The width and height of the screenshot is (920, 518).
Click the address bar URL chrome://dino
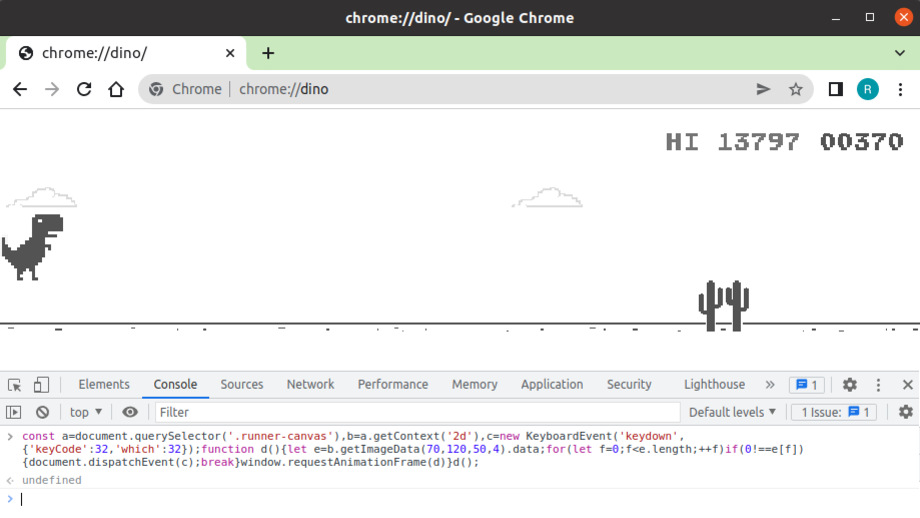pyautogui.click(x=284, y=89)
